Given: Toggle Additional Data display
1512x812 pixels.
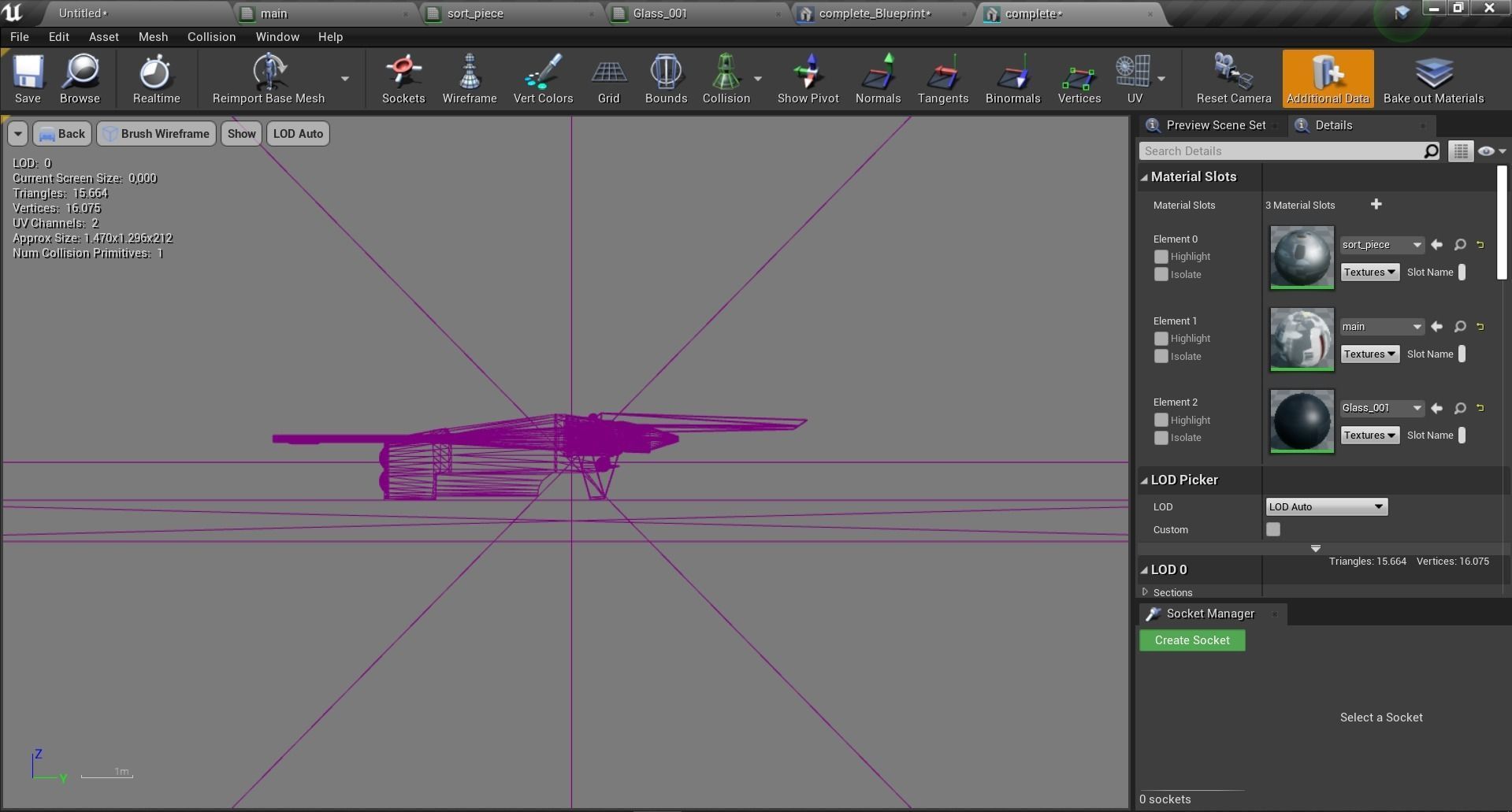Looking at the screenshot, I should click(1328, 79).
